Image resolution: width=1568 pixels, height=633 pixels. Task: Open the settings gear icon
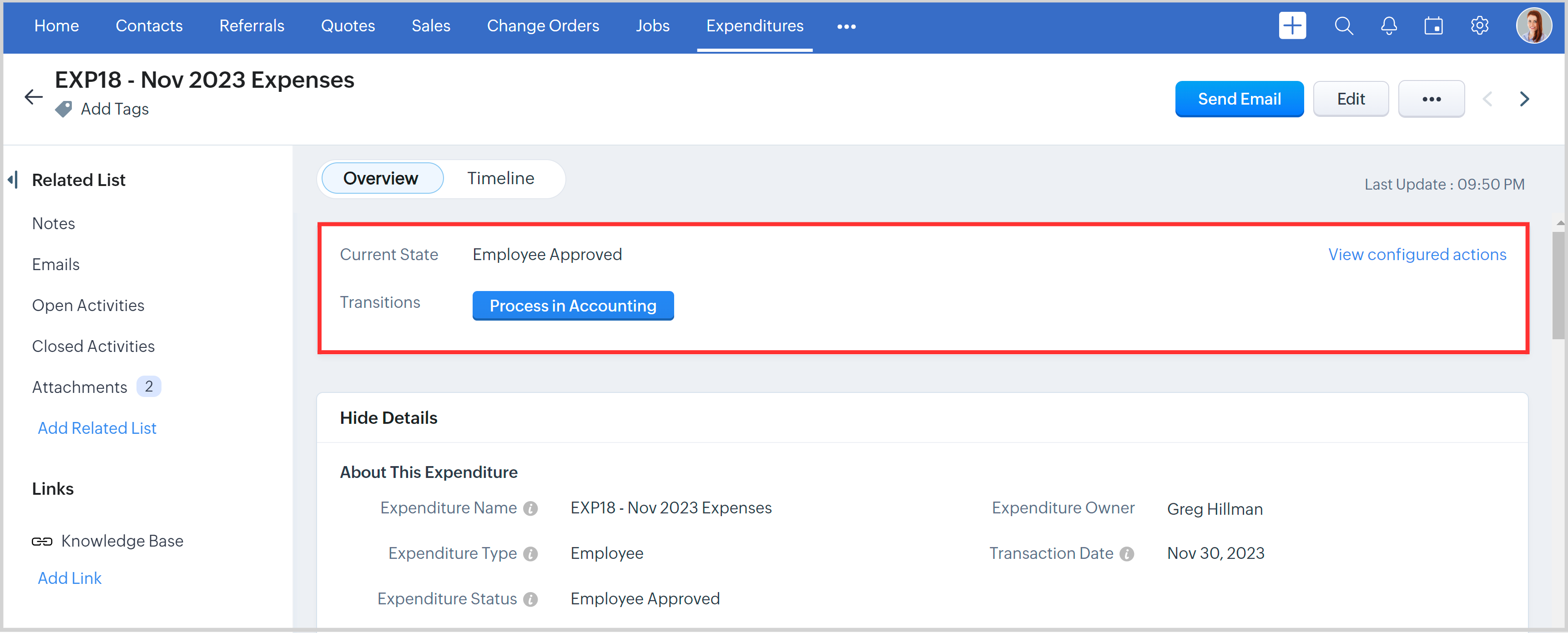click(1479, 25)
